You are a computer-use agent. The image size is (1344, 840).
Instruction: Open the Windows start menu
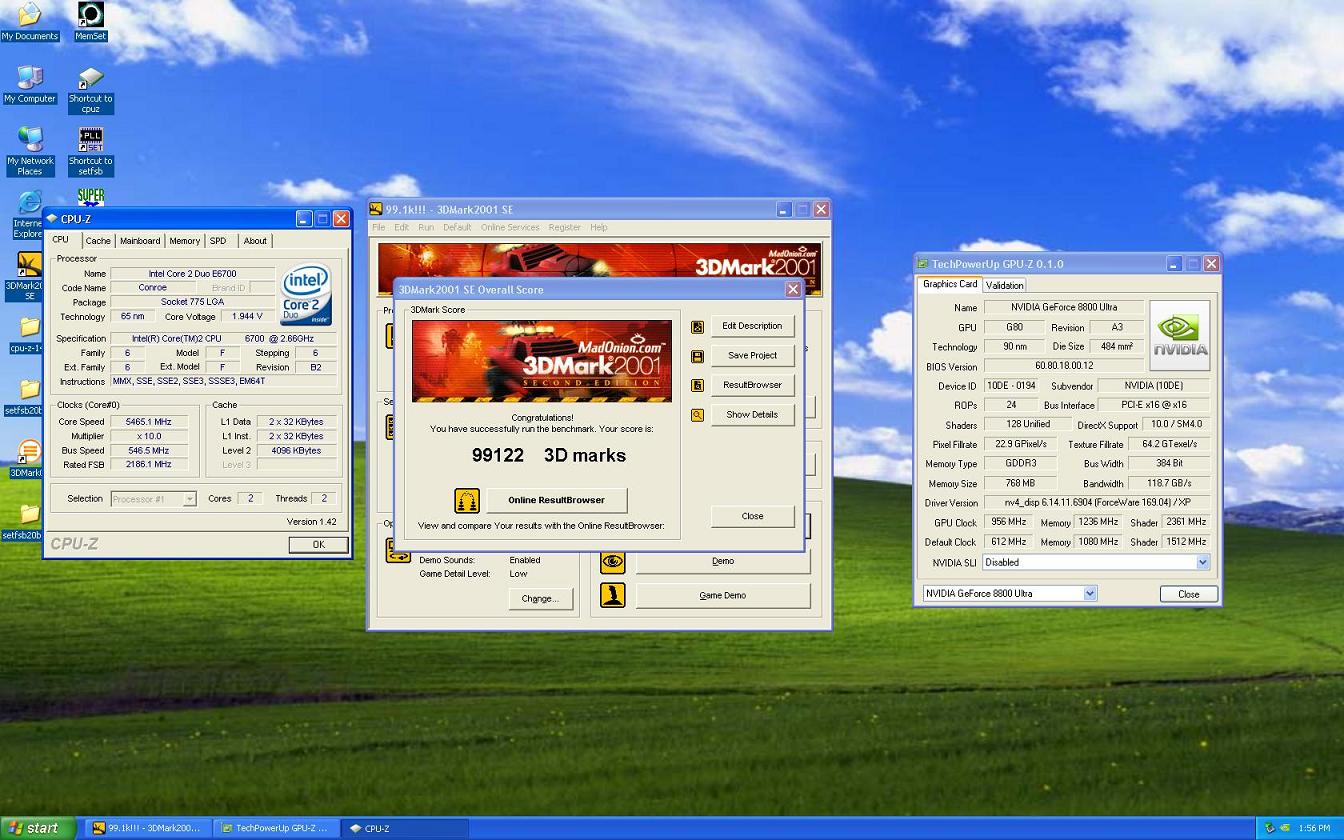(x=38, y=828)
